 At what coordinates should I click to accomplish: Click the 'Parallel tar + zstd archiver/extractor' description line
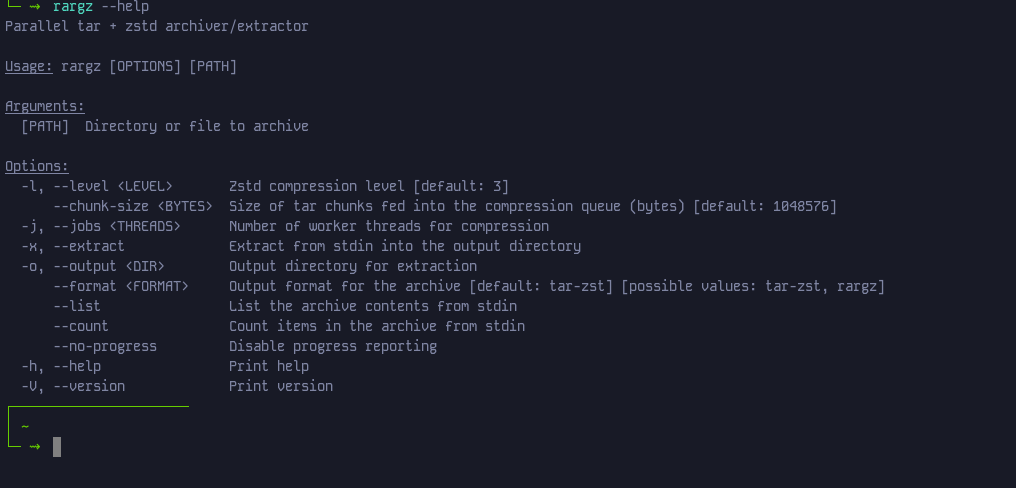point(157,27)
